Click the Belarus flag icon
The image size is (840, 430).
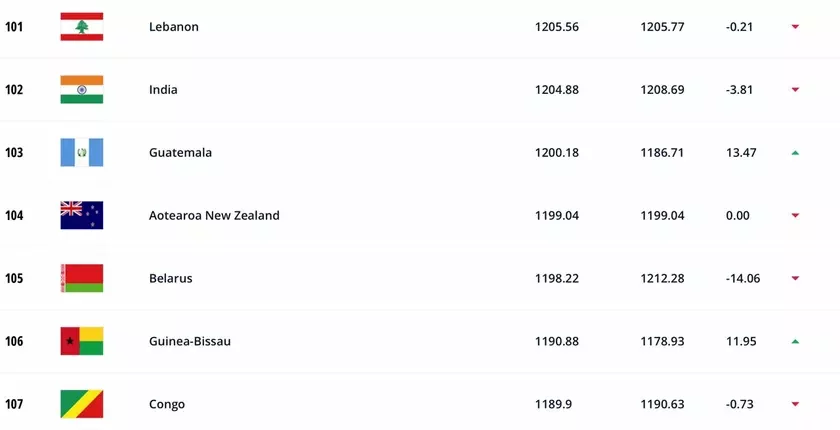[x=81, y=278]
